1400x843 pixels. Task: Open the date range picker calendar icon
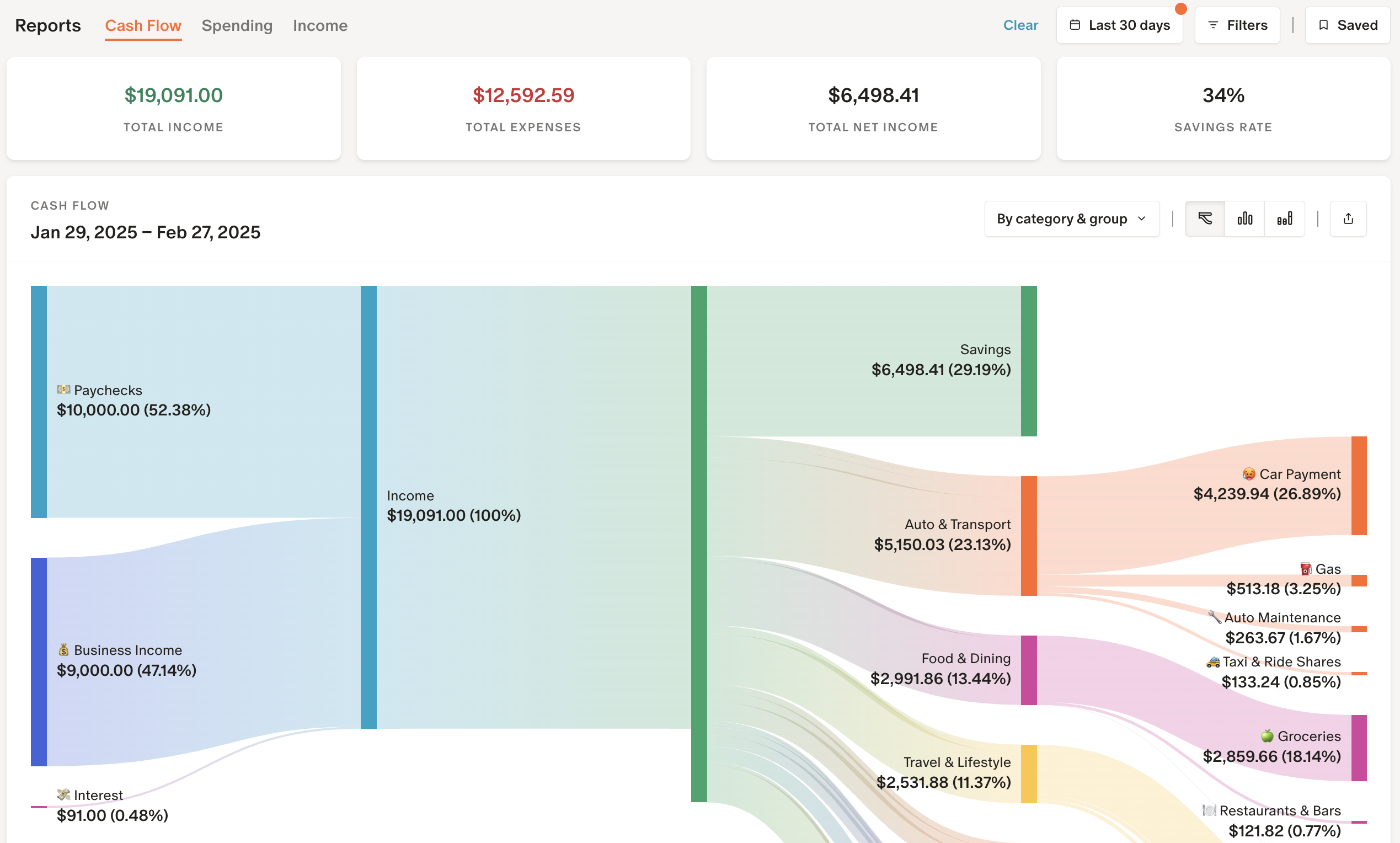point(1076,24)
